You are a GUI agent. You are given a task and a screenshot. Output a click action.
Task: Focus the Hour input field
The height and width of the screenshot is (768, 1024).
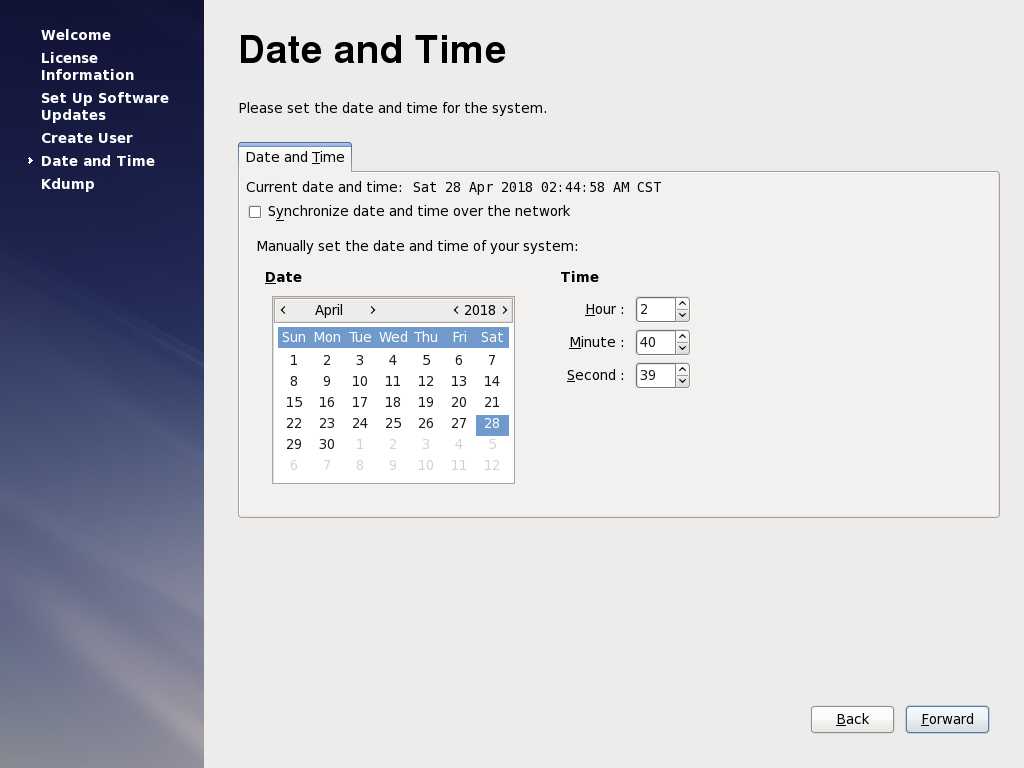point(656,310)
